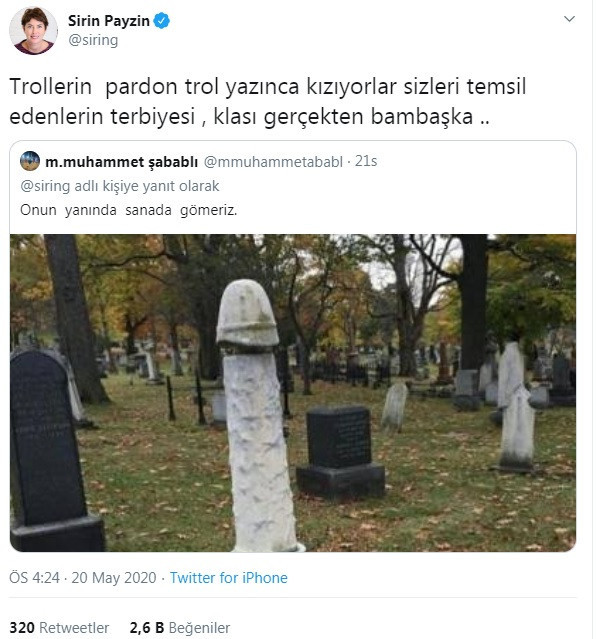Image resolution: width=596 pixels, height=639 pixels.
Task: Select the 'Onun yanında sanada gömeriz.' text
Action: 128,210
